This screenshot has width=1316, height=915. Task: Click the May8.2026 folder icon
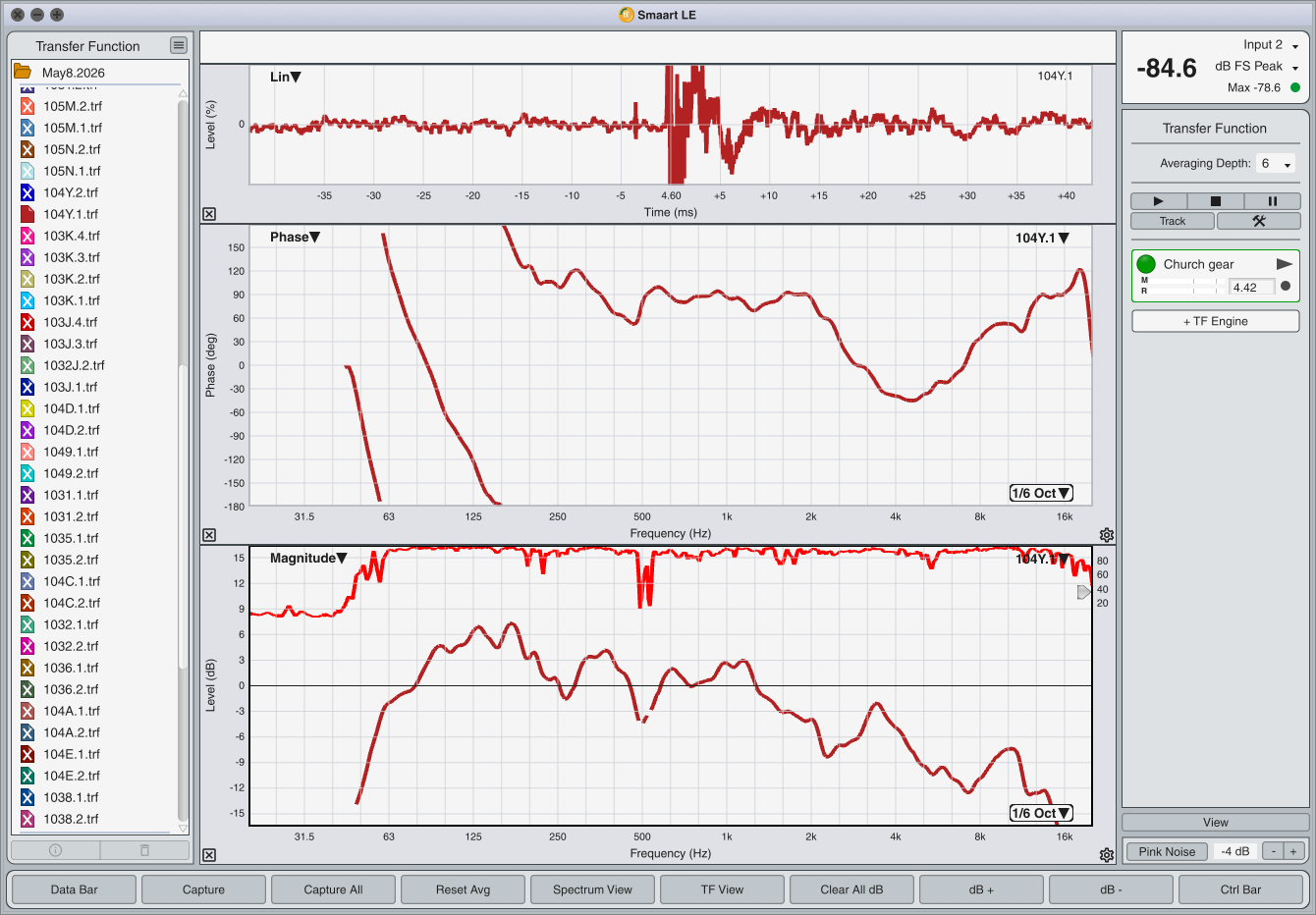23,72
